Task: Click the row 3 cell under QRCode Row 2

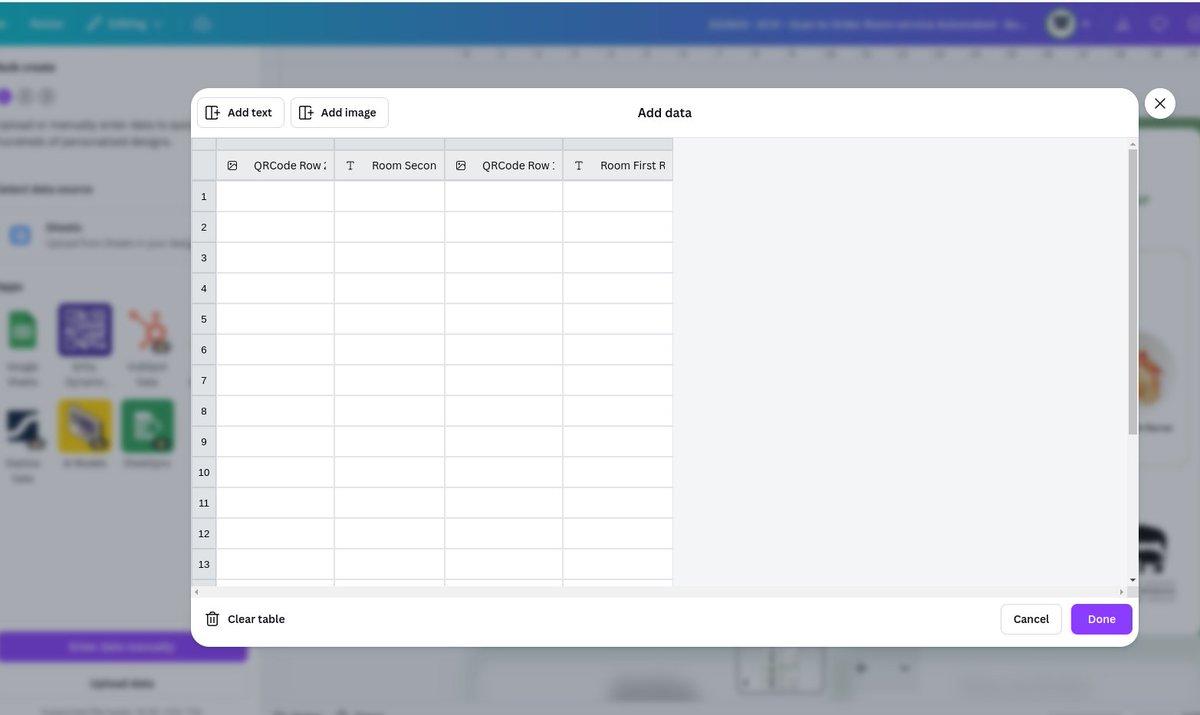Action: pos(275,258)
